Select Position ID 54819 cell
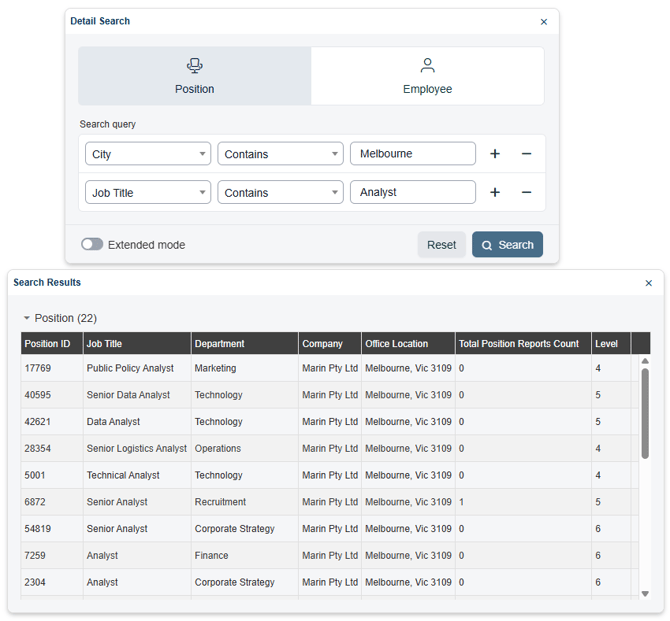Screen dimensions: 670x621 tap(52, 529)
